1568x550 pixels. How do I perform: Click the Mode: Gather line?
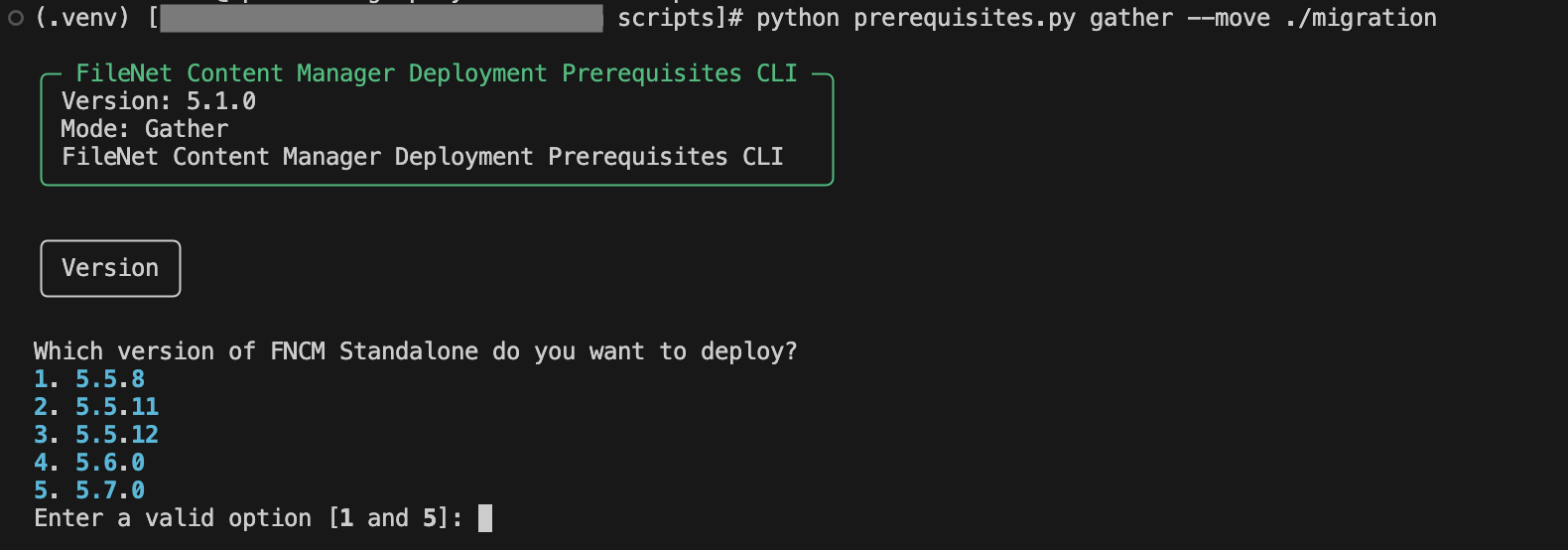[145, 129]
